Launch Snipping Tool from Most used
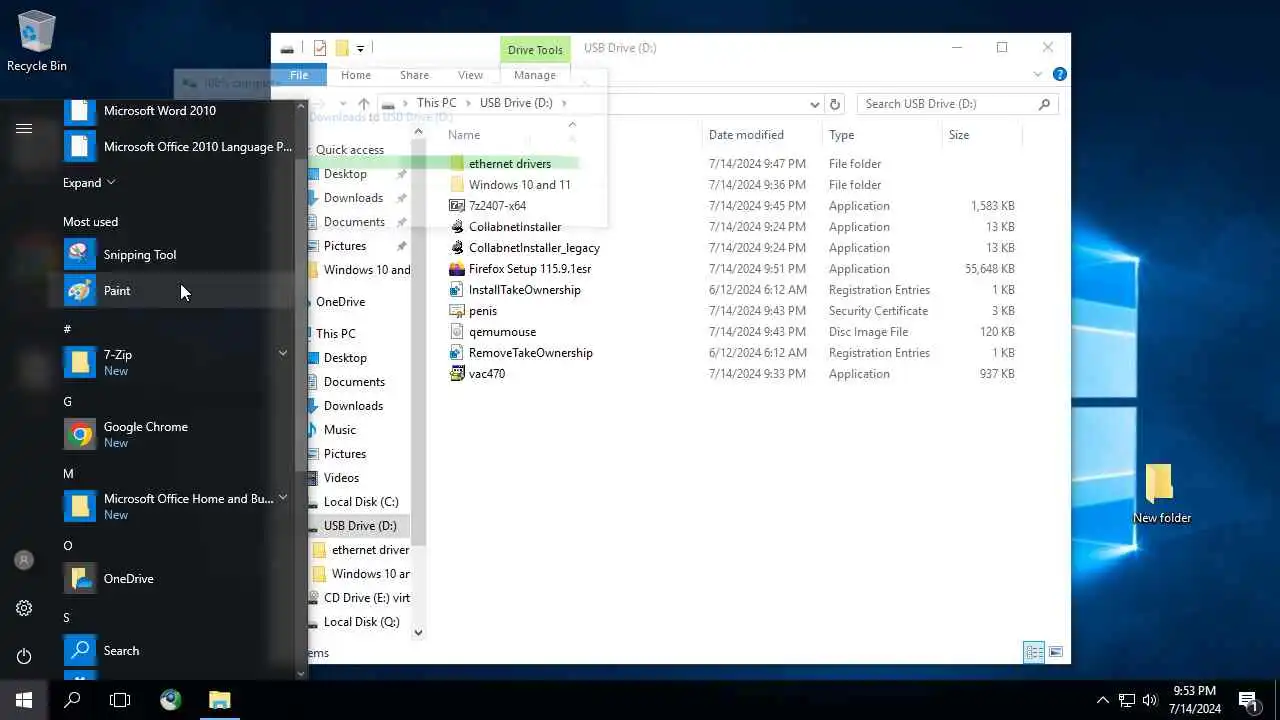 tap(178, 255)
